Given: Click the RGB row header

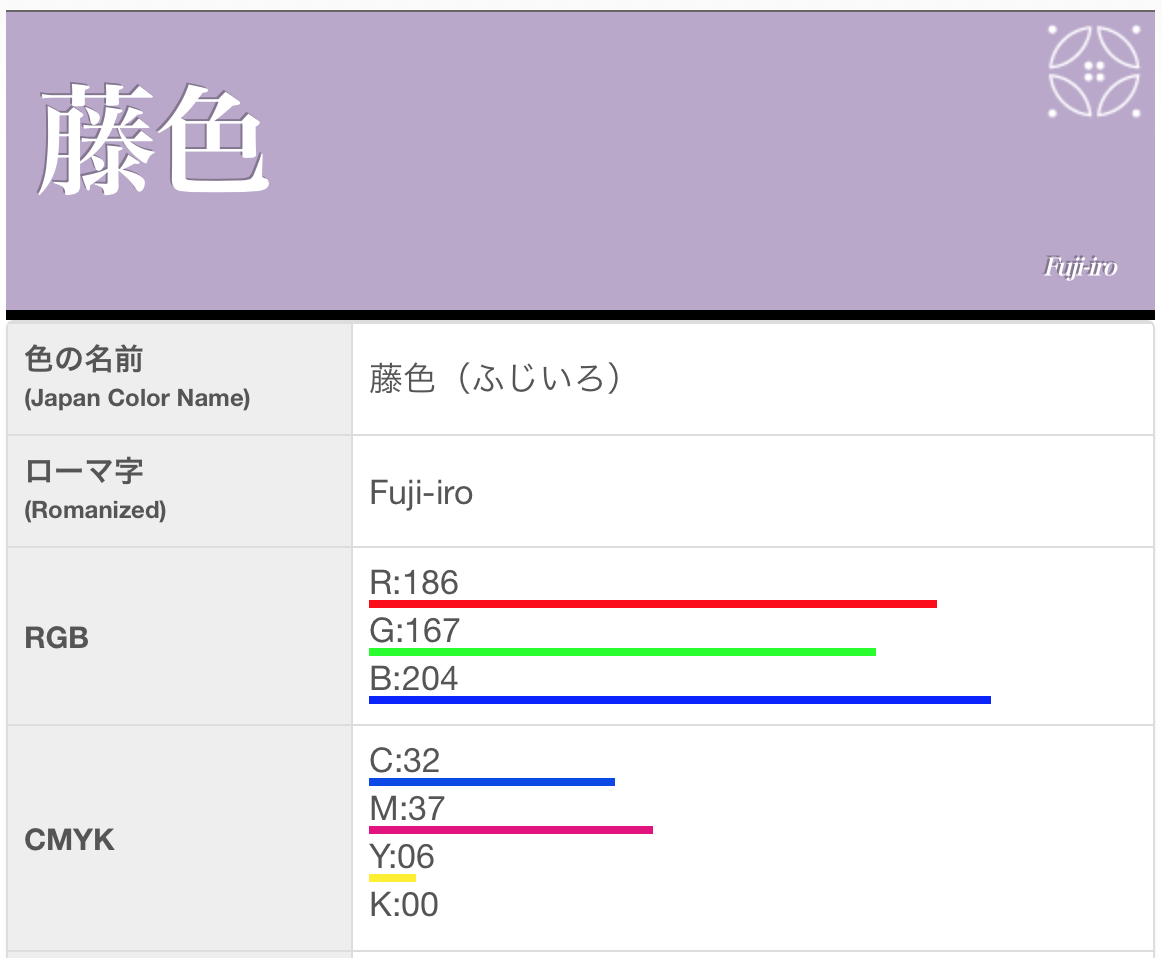Looking at the screenshot, I should point(179,636).
